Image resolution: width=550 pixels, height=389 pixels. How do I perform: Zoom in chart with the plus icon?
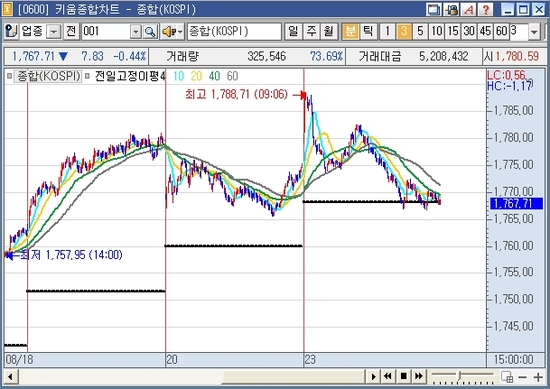(538, 377)
